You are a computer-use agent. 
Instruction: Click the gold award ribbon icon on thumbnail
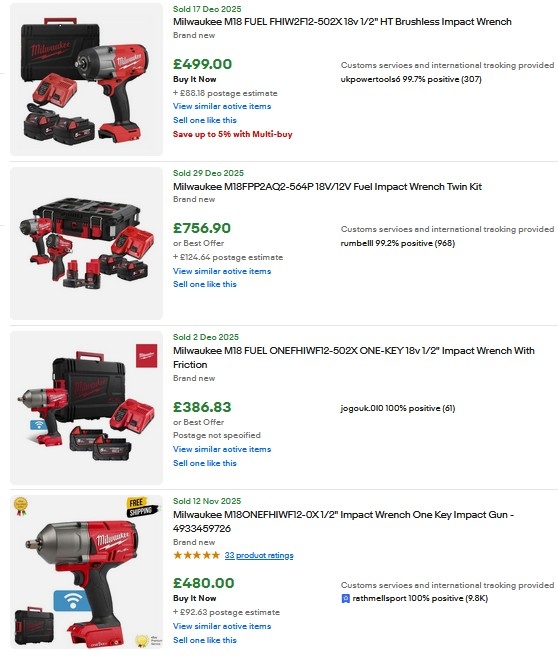[x=21, y=506]
